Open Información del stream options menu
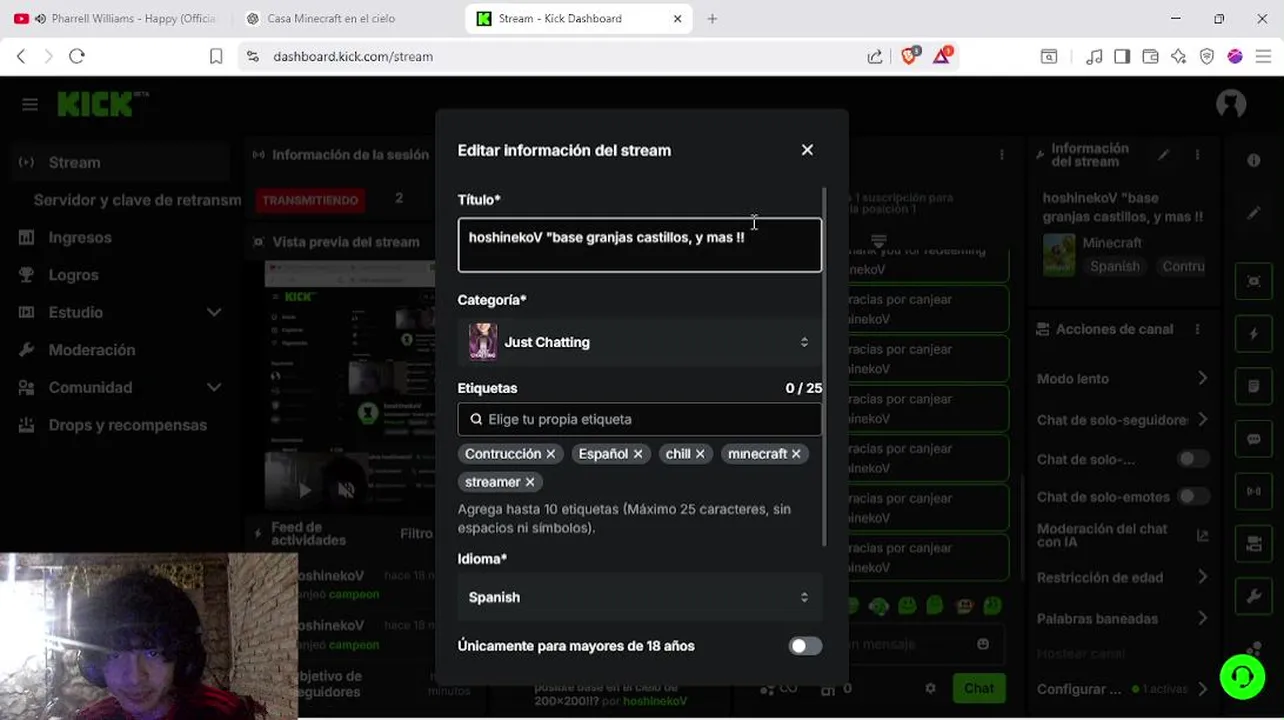This screenshot has width=1284, height=720. click(1197, 155)
